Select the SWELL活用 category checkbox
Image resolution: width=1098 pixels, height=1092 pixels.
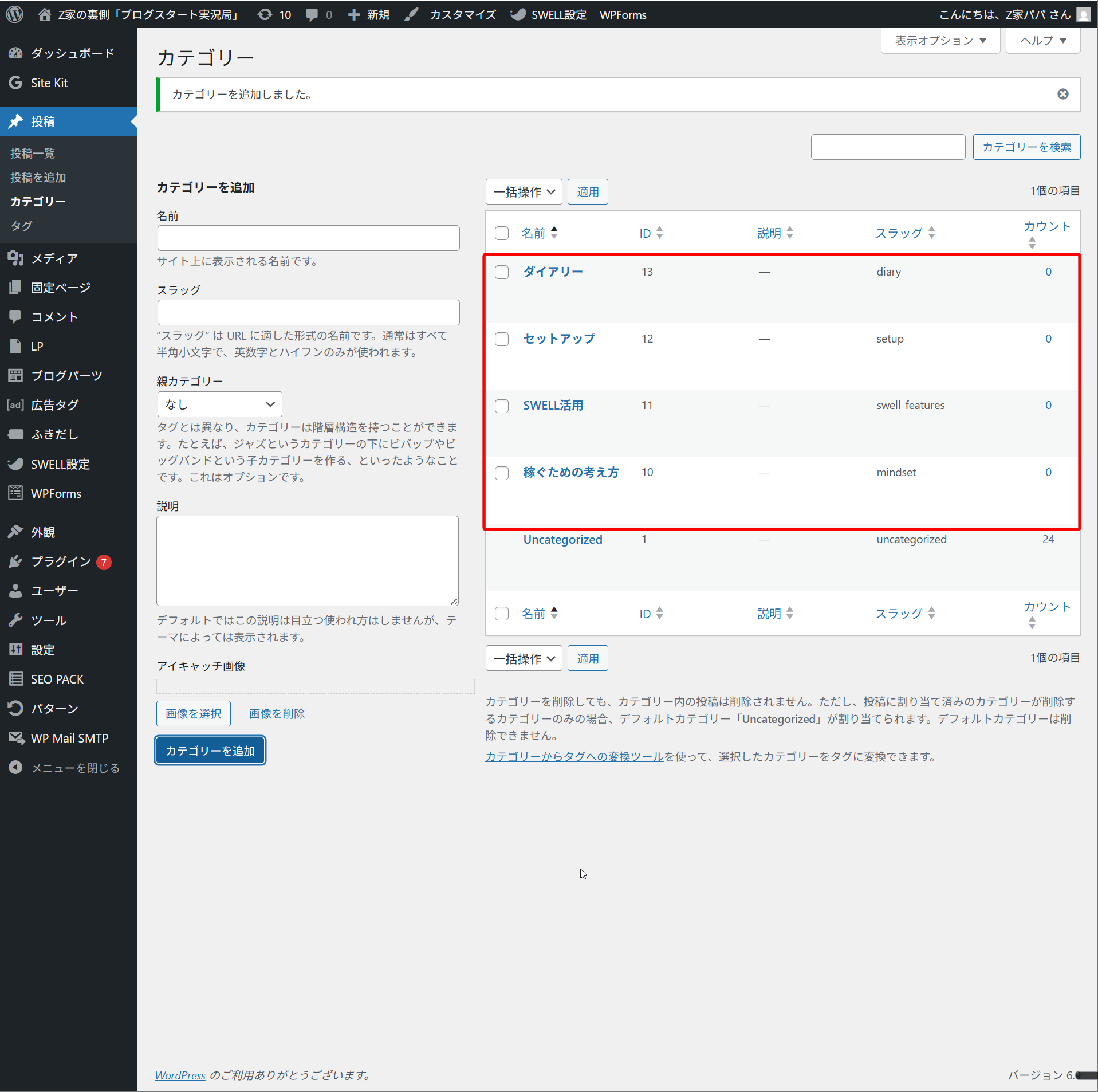(x=502, y=406)
